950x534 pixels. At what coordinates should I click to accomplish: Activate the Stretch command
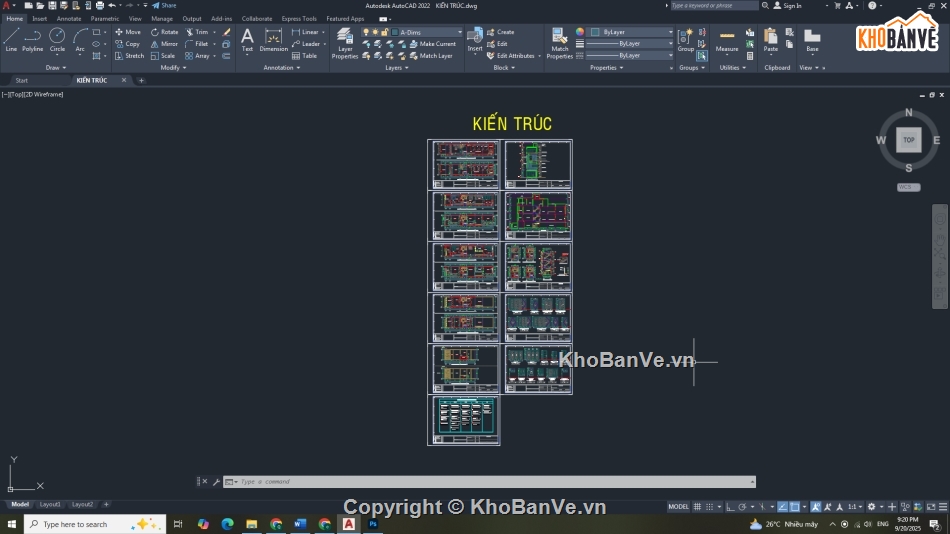(130, 56)
